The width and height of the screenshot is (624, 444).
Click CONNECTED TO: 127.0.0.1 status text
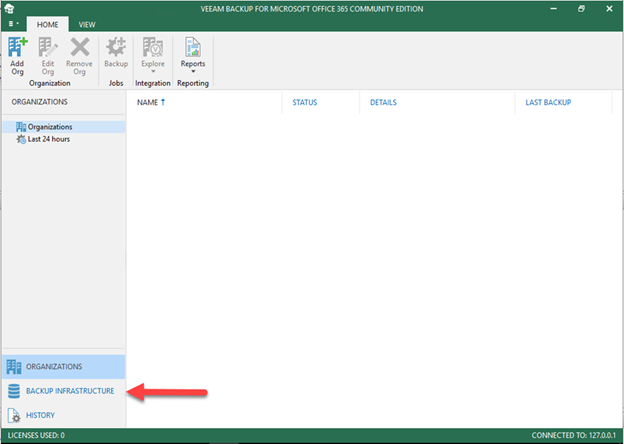tap(573, 436)
